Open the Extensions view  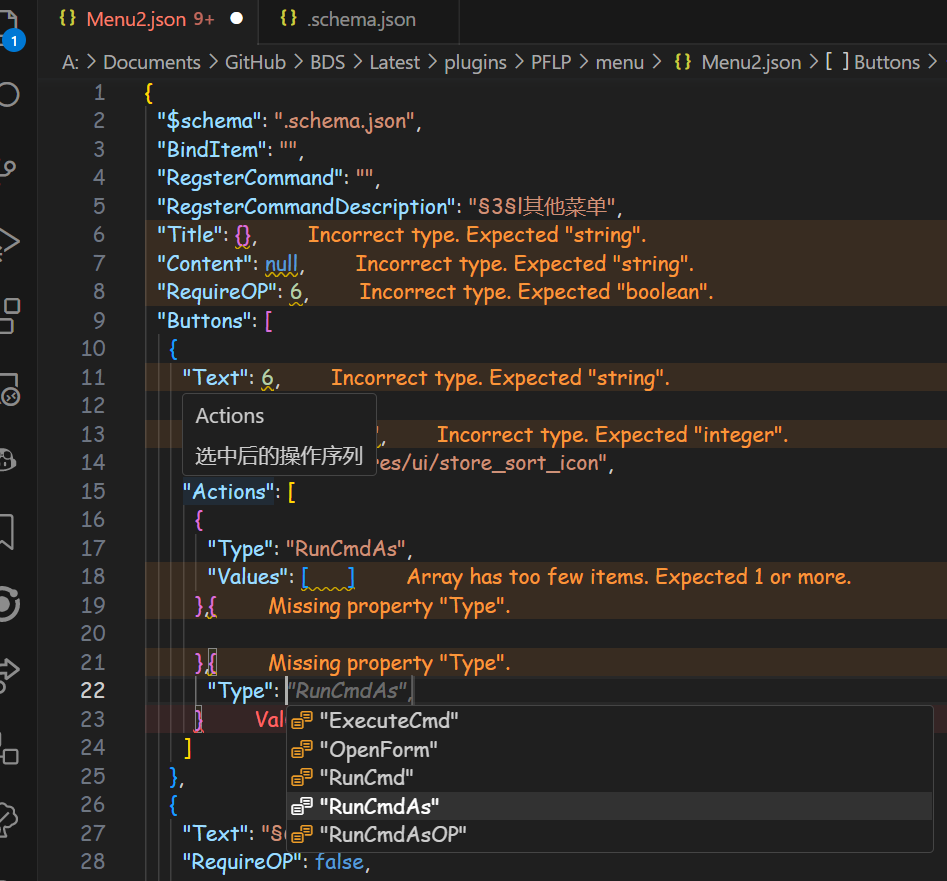tap(10, 314)
